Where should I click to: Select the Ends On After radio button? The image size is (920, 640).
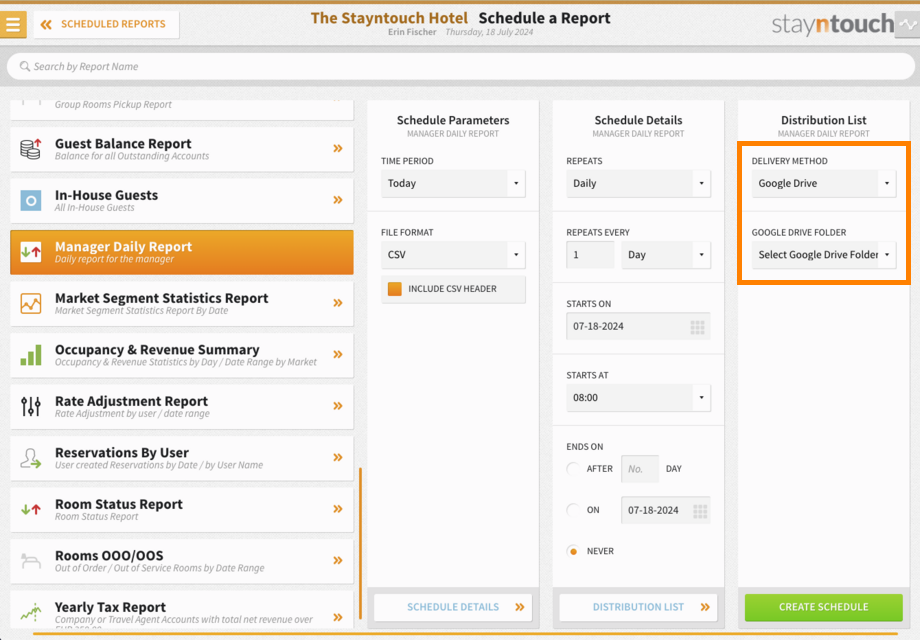coord(573,469)
